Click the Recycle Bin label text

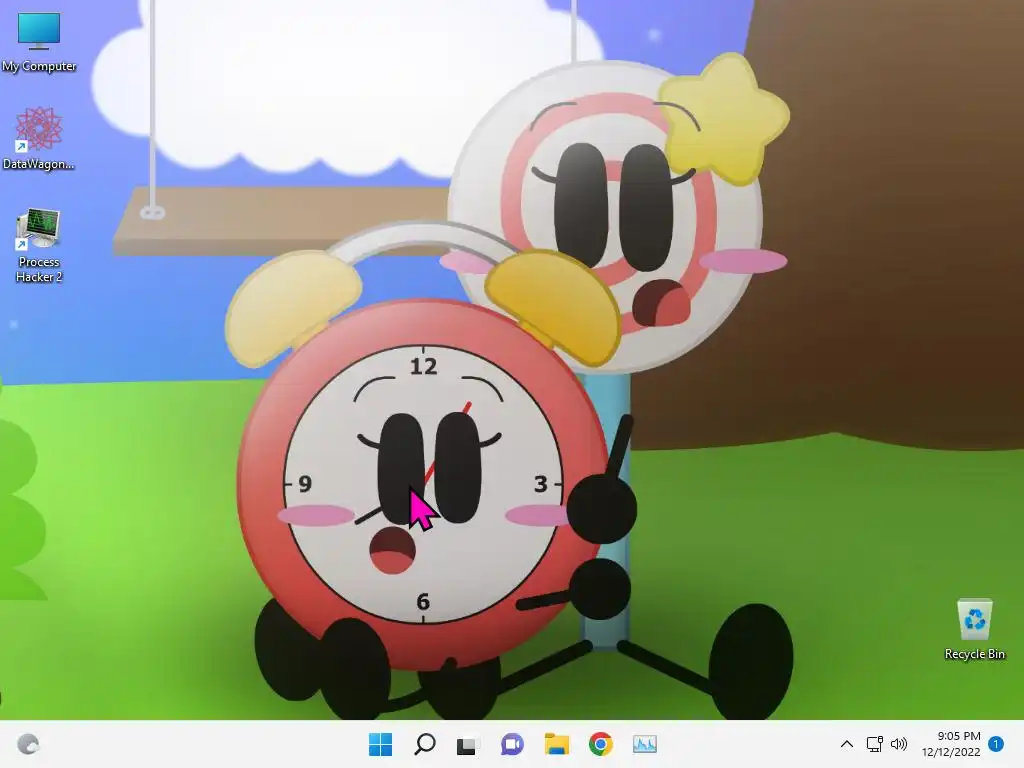974,654
